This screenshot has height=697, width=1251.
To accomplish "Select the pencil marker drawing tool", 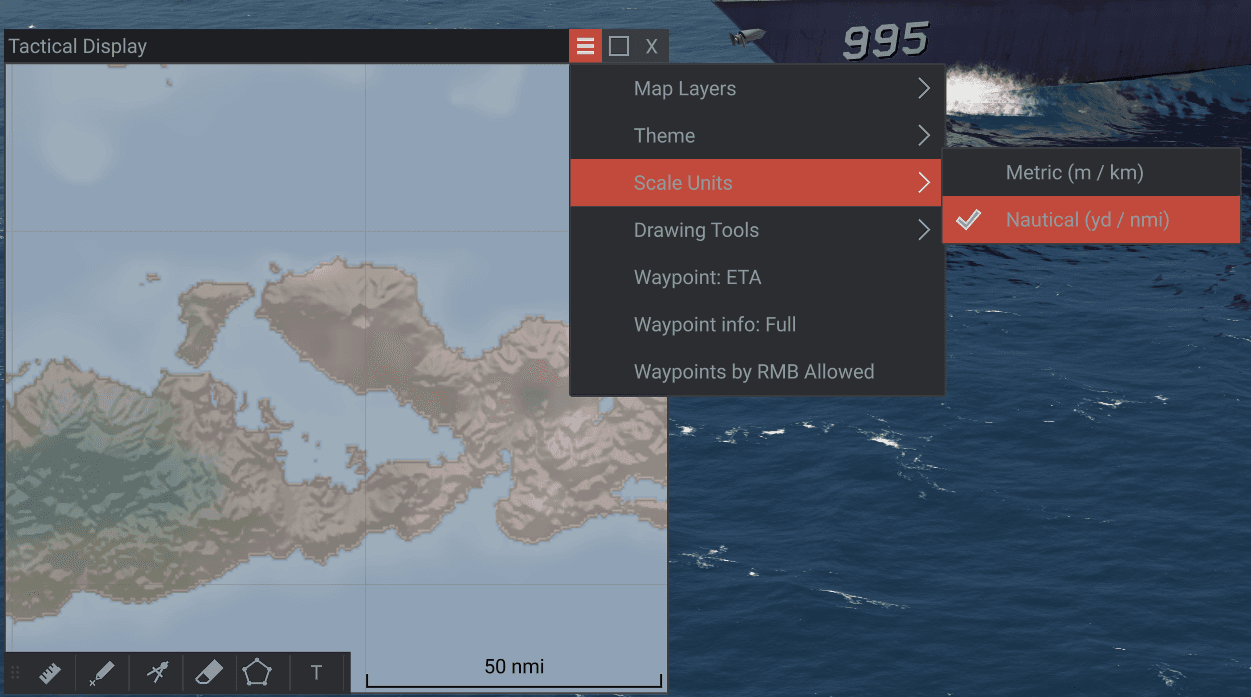I will click(102, 673).
